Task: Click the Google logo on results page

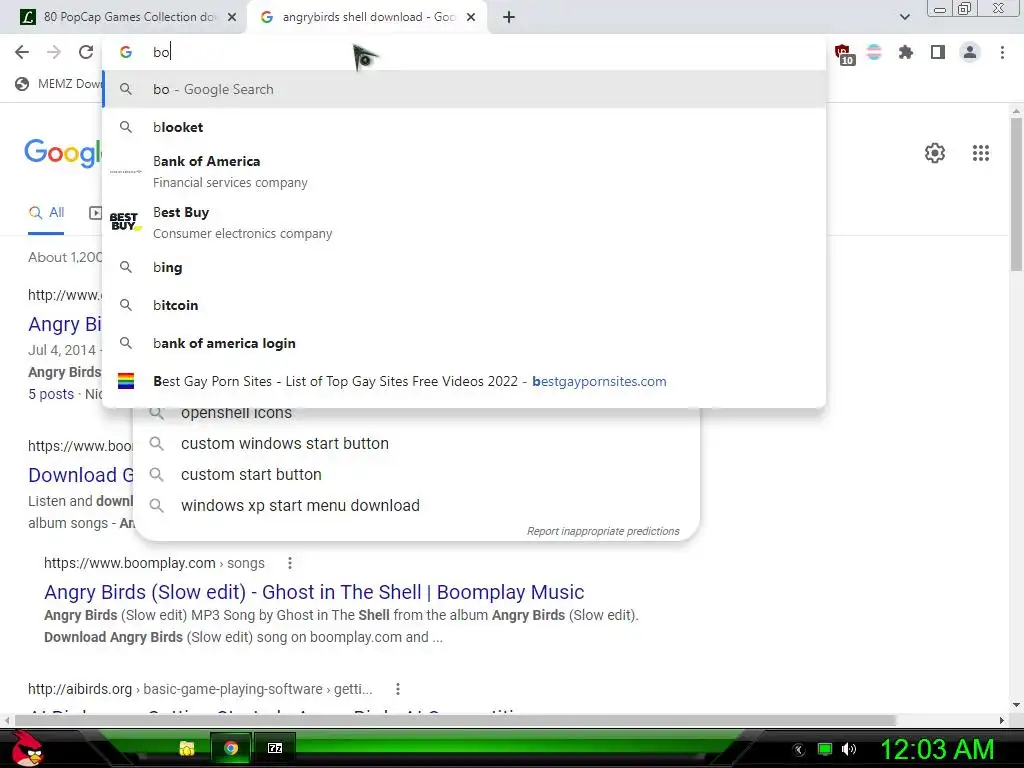Action: coord(63,153)
